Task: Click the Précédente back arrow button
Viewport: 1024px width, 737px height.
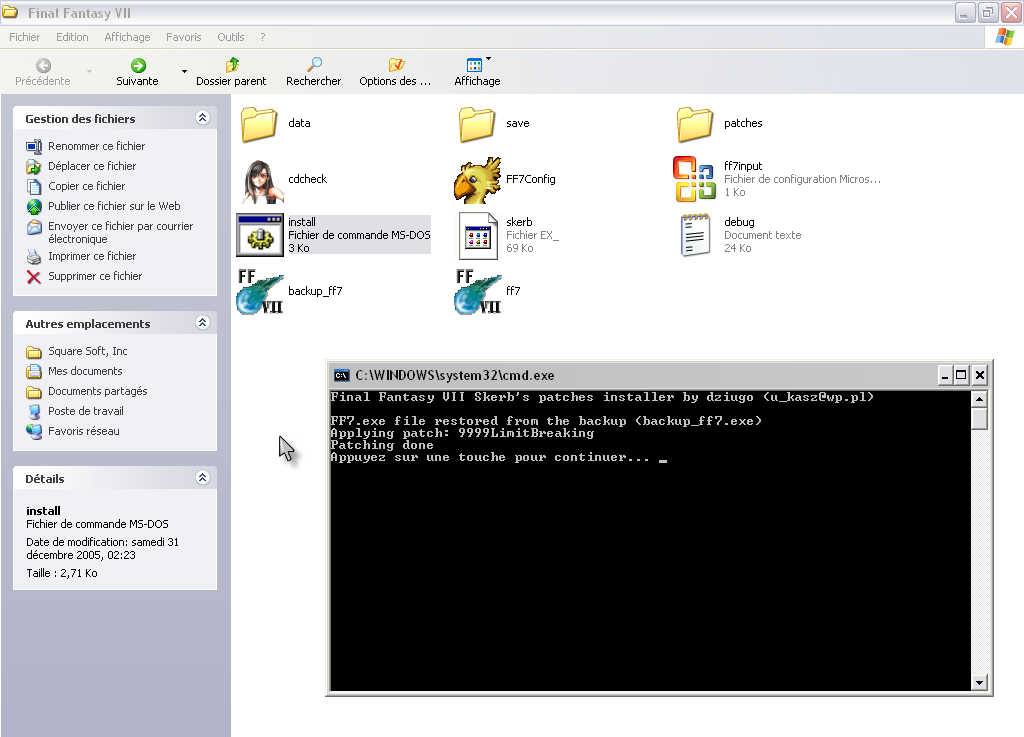Action: (x=43, y=71)
